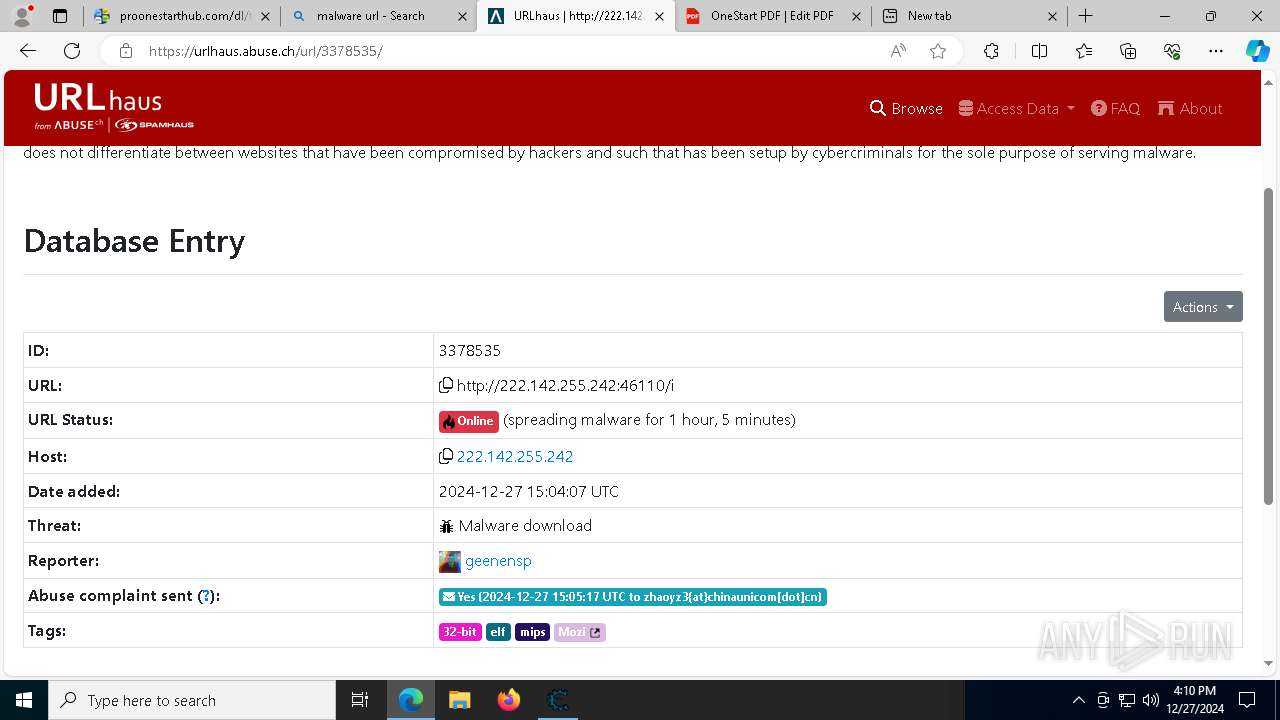The height and width of the screenshot is (720, 1280).
Task: View site information lock icon
Action: [x=126, y=51]
